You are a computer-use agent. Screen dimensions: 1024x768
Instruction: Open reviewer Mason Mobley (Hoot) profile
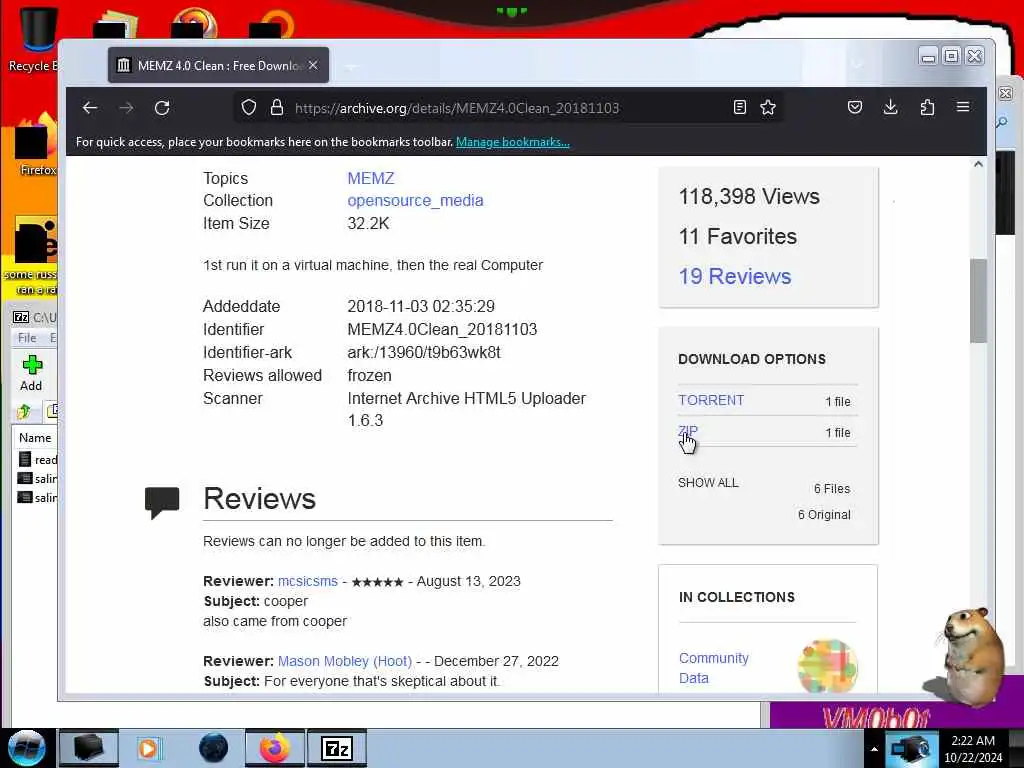345,662
